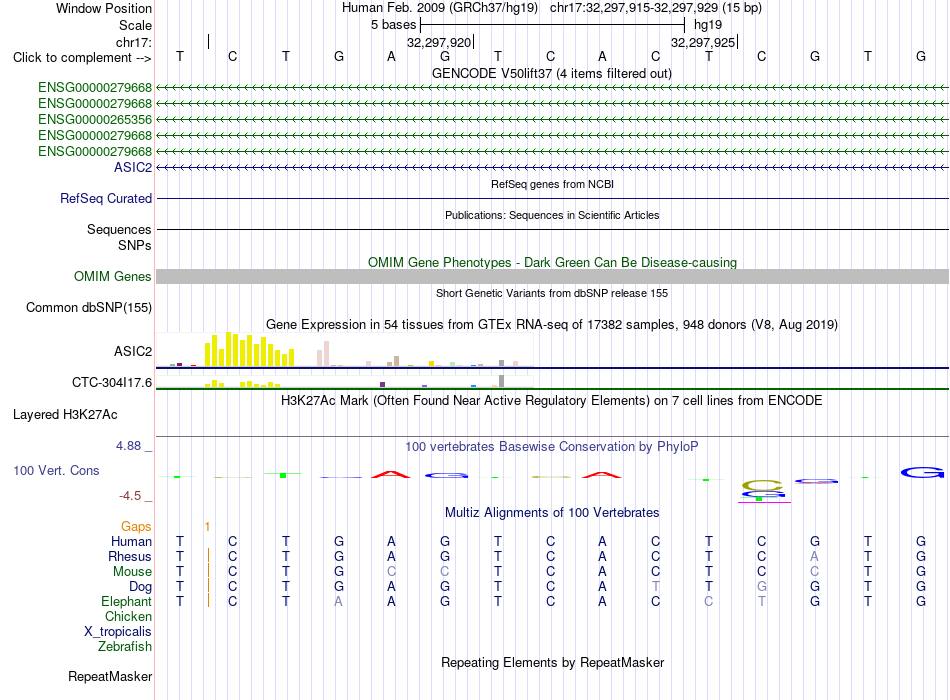Viewport: 950px width, 700px height.
Task: Click the 'RefSeq genes from NCBI' title
Action: 553,184
